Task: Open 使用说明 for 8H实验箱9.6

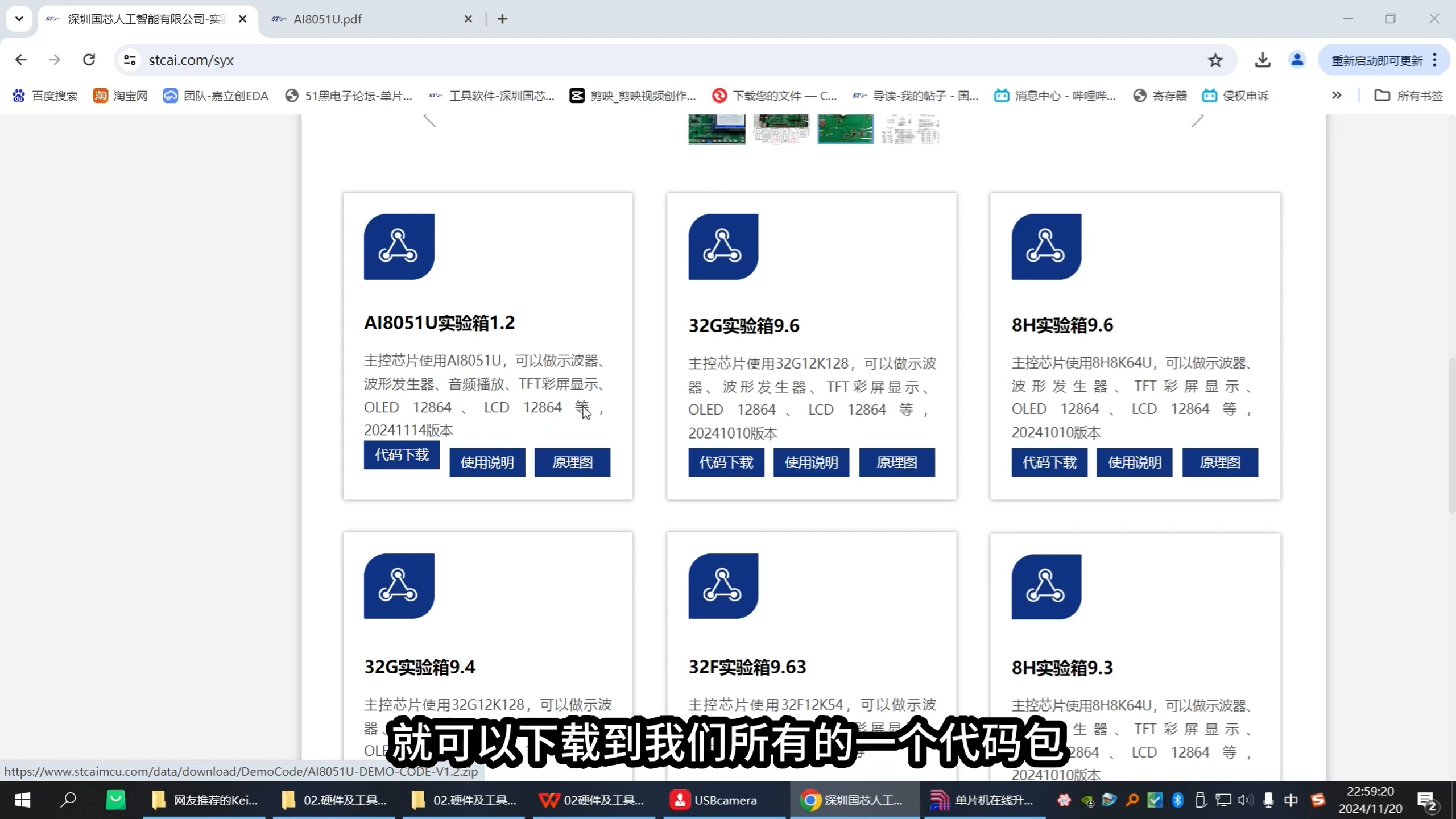Action: (1134, 462)
